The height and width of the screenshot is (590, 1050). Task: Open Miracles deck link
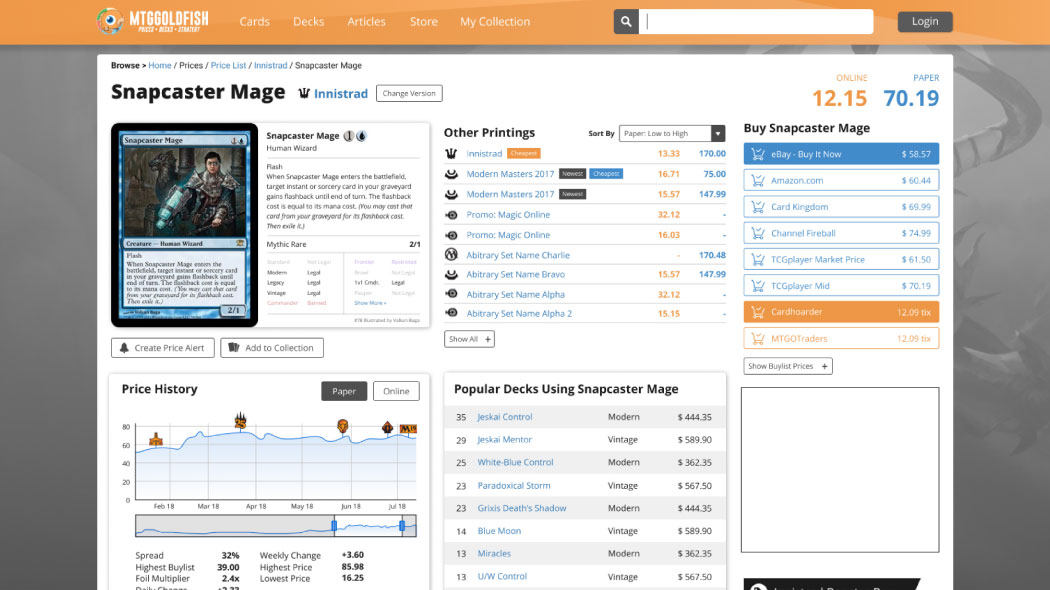(x=494, y=554)
